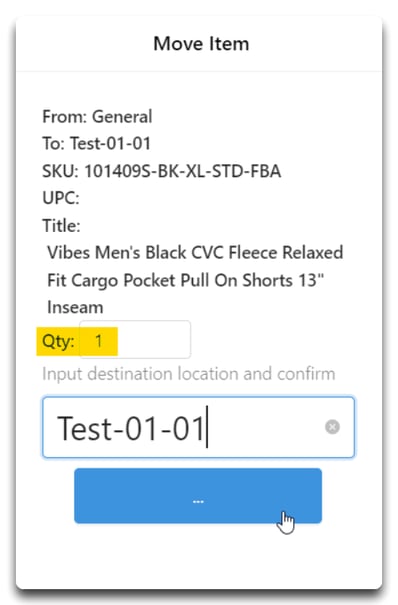Place cursor at end of Test-01-01 text
Viewport: 398px width, 605px height.
pyautogui.click(x=206, y=428)
